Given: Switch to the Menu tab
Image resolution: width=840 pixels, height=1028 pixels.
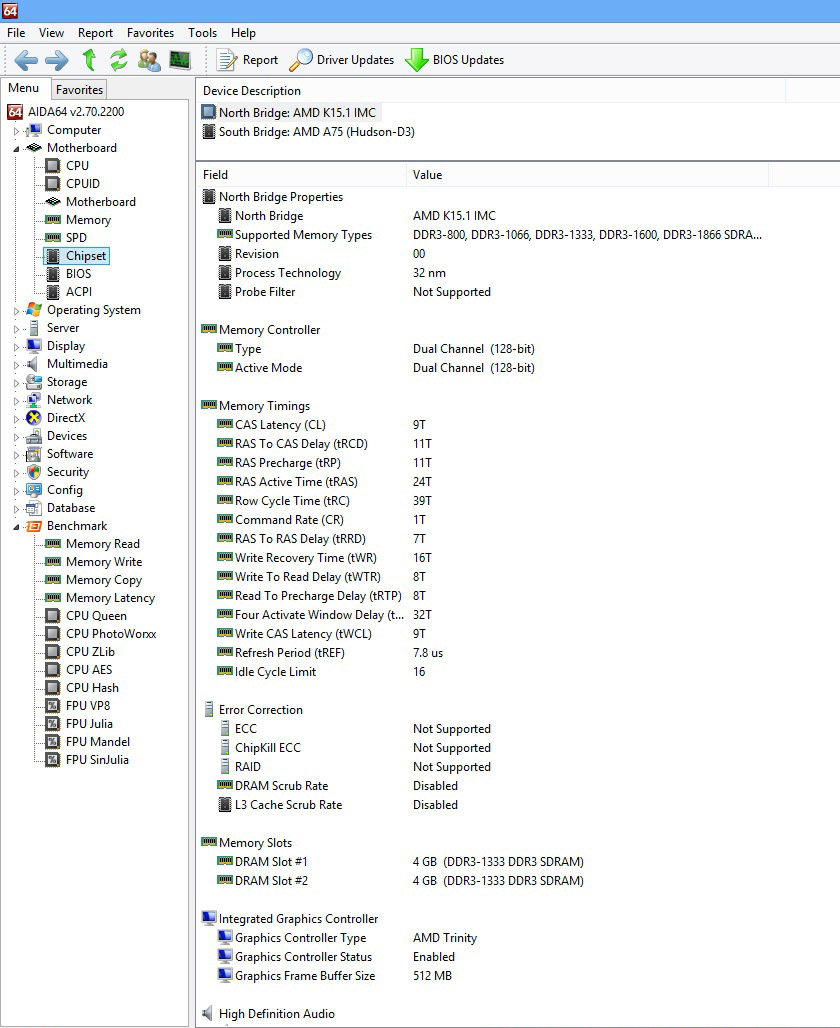Looking at the screenshot, I should 24,88.
